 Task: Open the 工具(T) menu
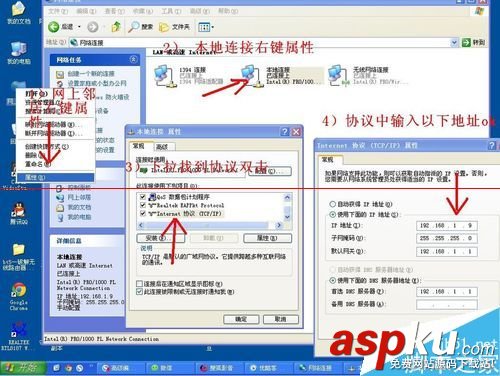pos(171,11)
